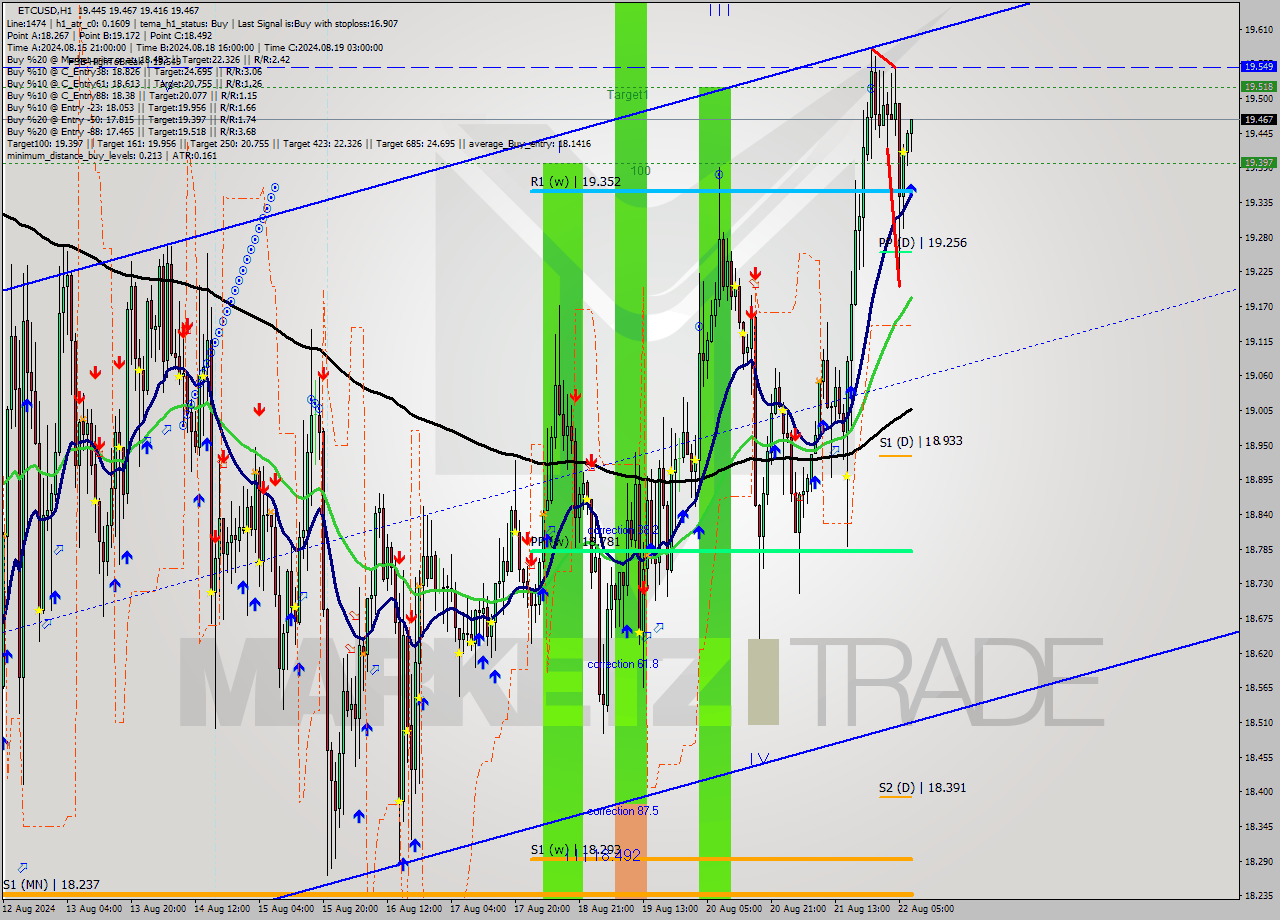This screenshot has height=920, width=1280.
Task: Click the 18.510 price axis label
Action: tap(1258, 722)
